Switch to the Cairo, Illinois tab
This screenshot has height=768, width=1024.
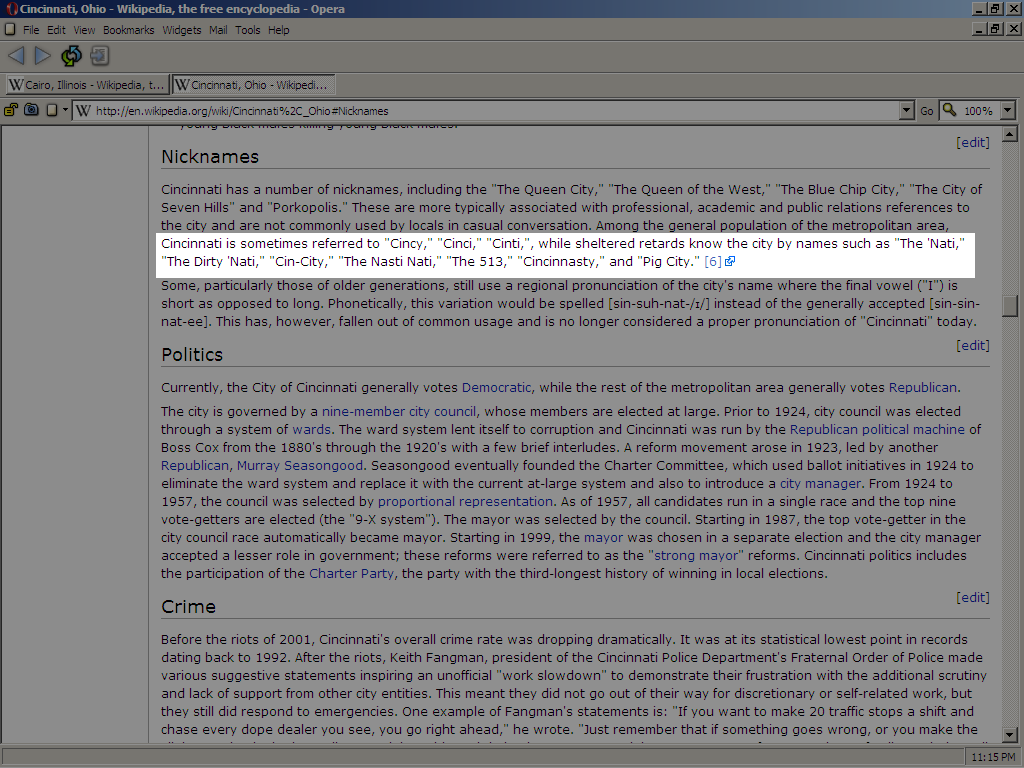click(86, 85)
